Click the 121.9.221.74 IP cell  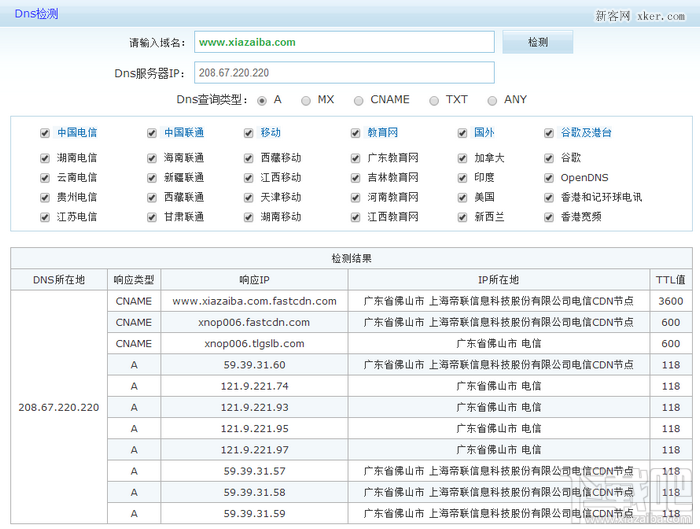[x=254, y=386]
